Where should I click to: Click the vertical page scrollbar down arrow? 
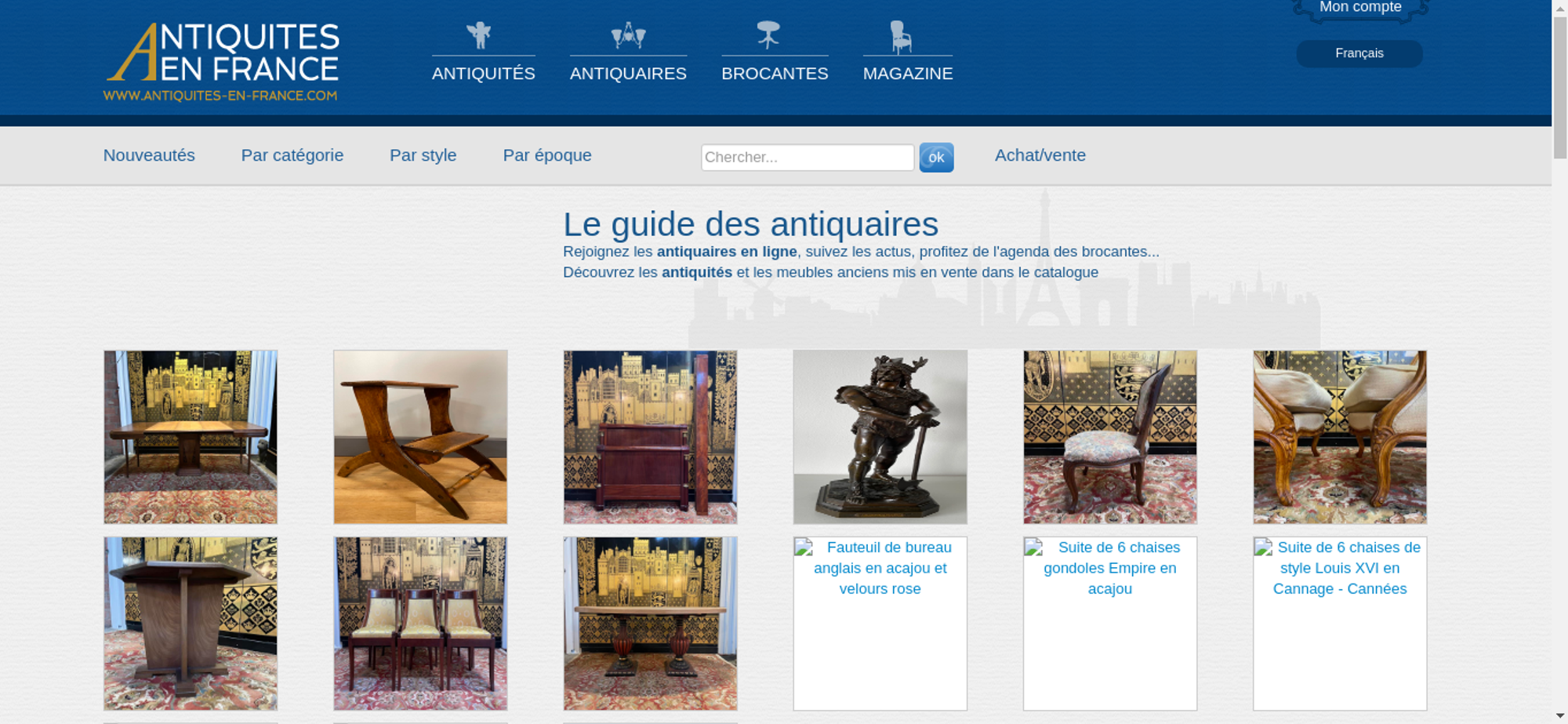1559,716
